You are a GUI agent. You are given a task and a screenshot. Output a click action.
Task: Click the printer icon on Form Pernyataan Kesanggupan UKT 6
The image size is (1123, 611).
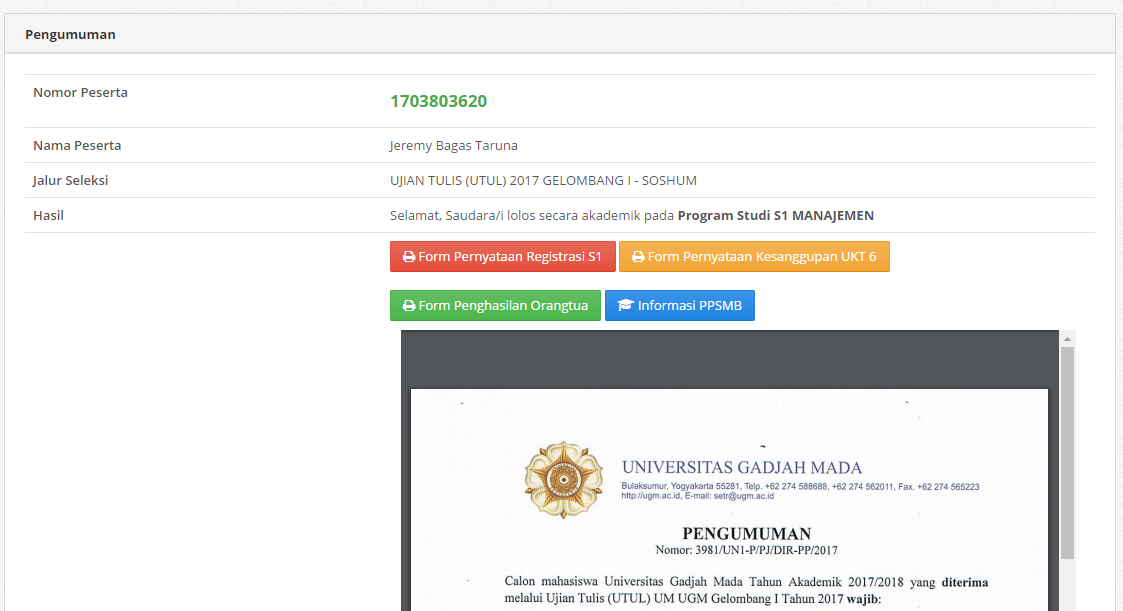[637, 256]
